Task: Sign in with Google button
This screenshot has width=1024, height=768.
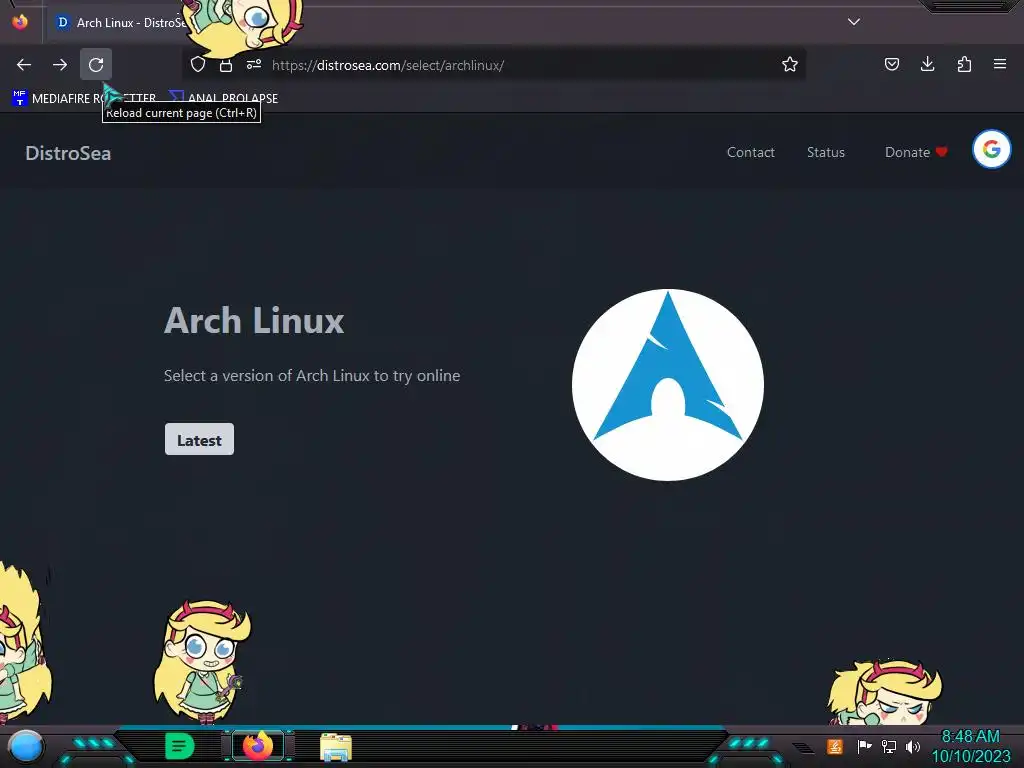Action: click(991, 150)
